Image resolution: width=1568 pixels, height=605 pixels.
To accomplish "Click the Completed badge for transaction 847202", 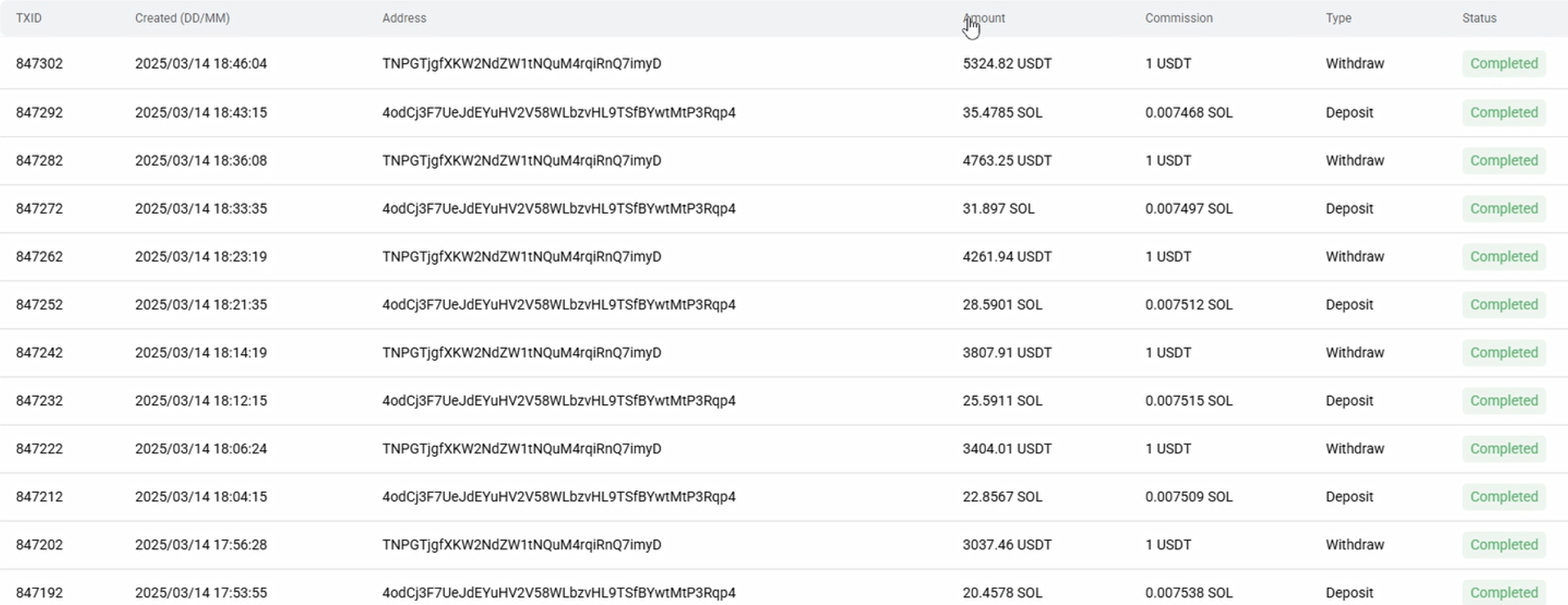I will click(1504, 545).
